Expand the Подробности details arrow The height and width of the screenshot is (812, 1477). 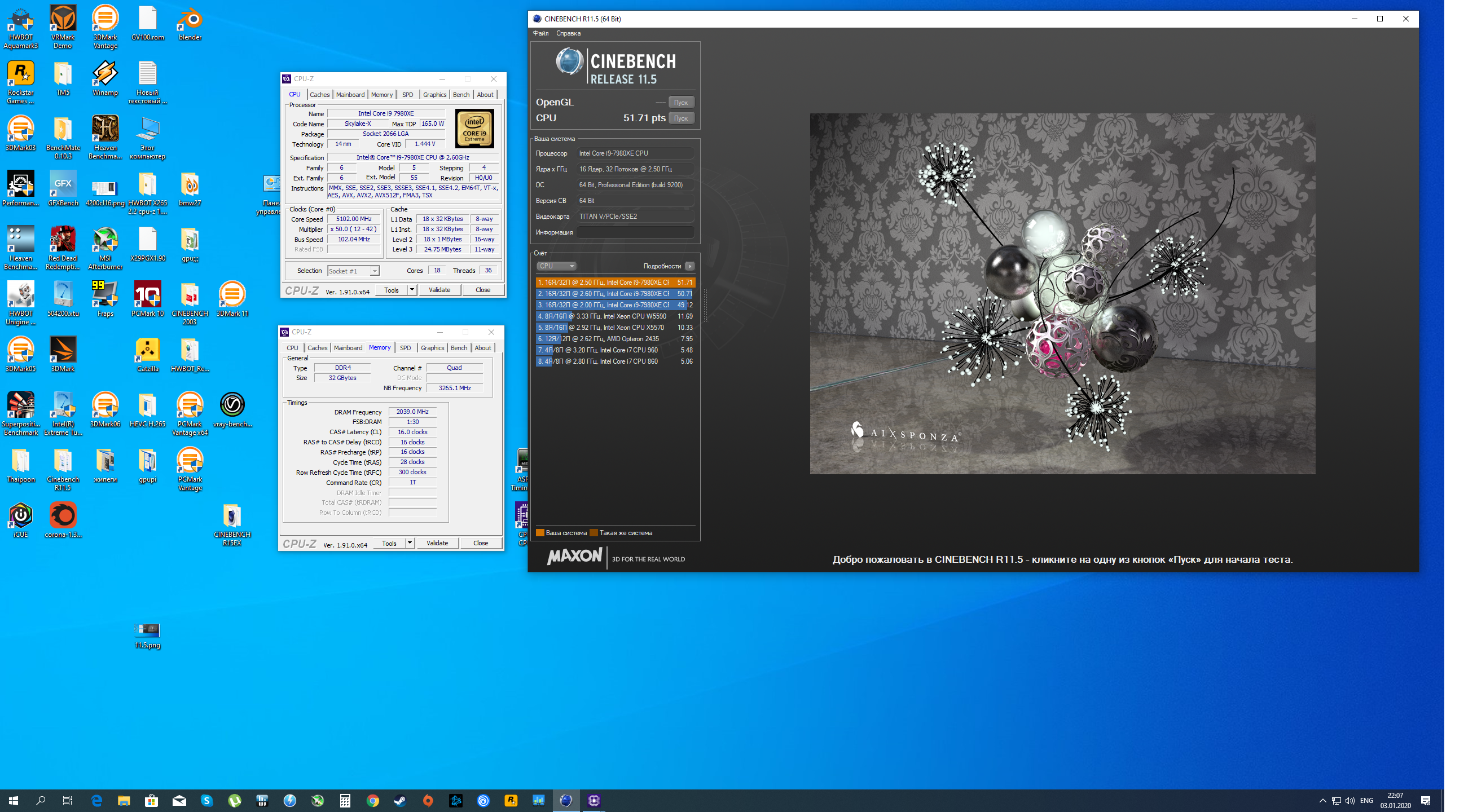690,266
